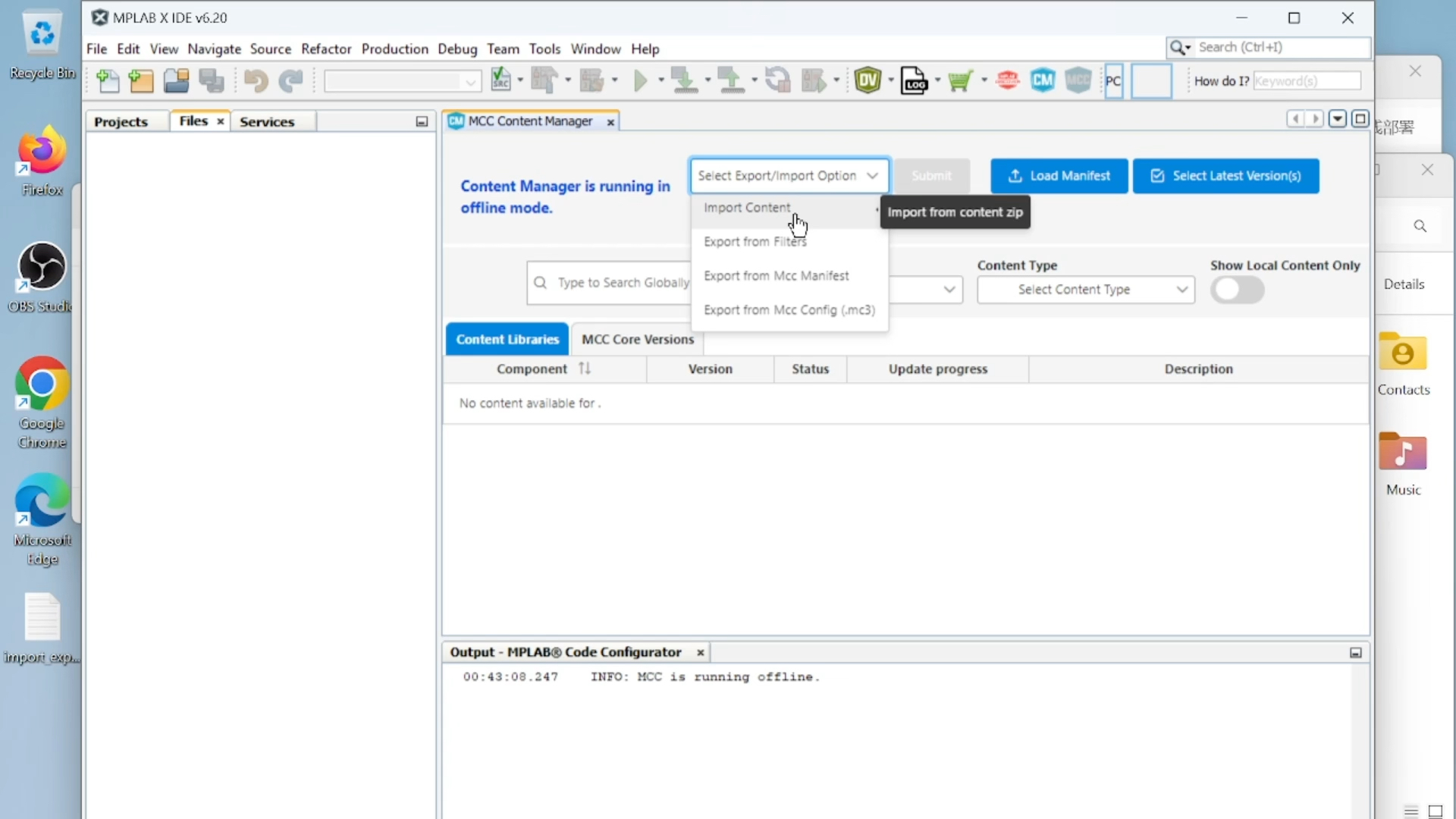Click the Redo arrow icon
This screenshot has height=819, width=1456.
(291, 80)
